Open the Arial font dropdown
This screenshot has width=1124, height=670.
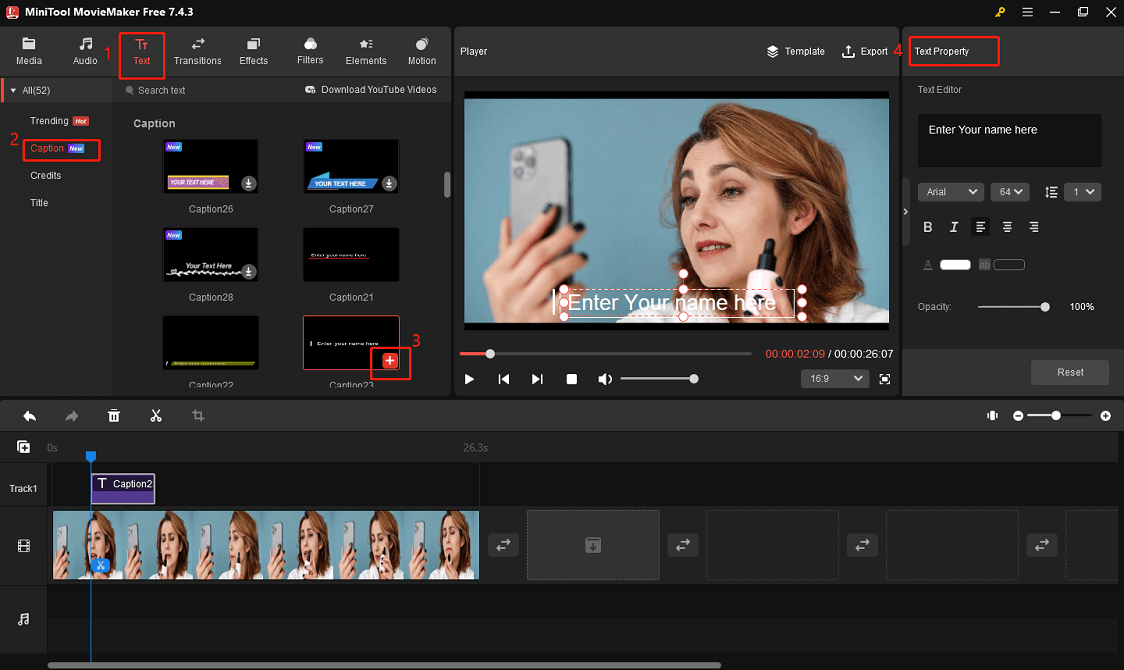coord(951,192)
